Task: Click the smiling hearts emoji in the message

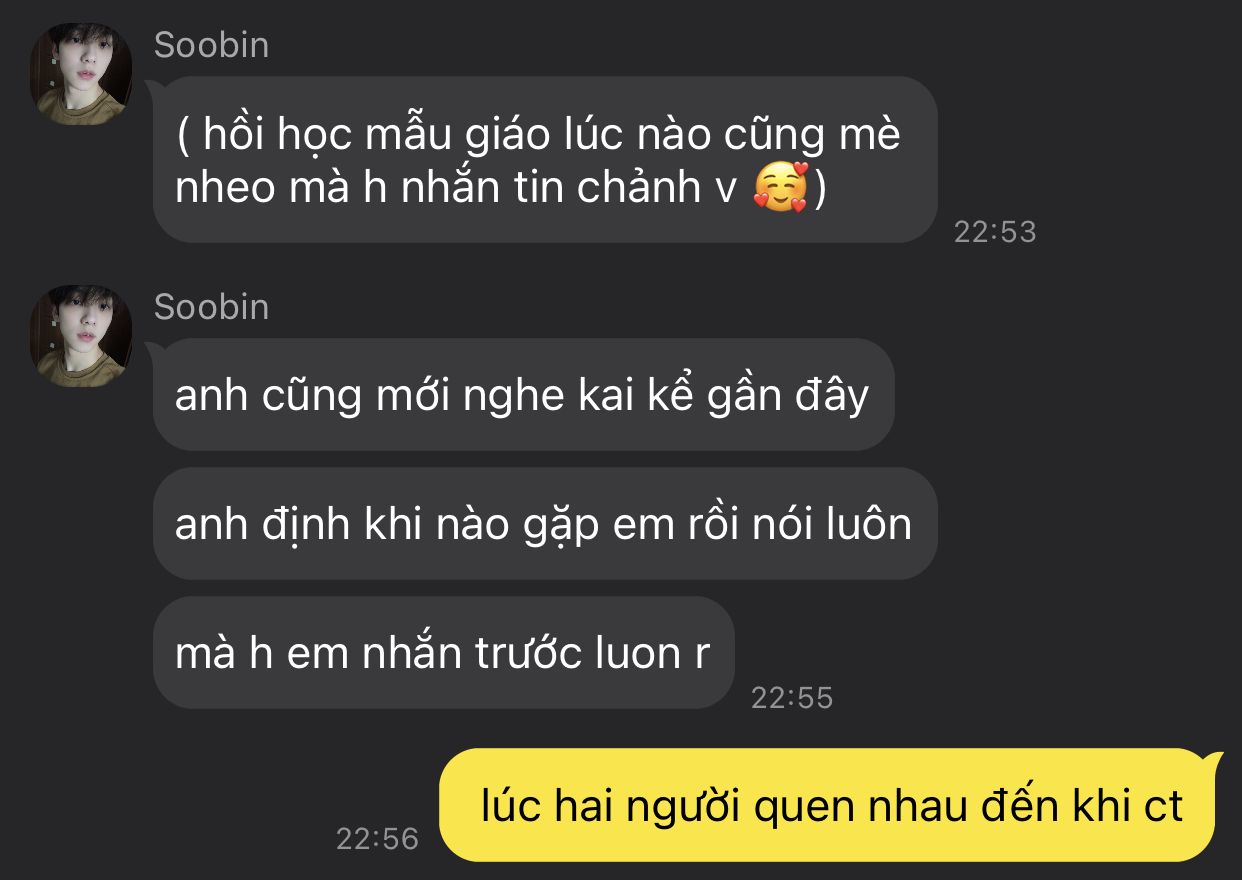Action: (780, 188)
